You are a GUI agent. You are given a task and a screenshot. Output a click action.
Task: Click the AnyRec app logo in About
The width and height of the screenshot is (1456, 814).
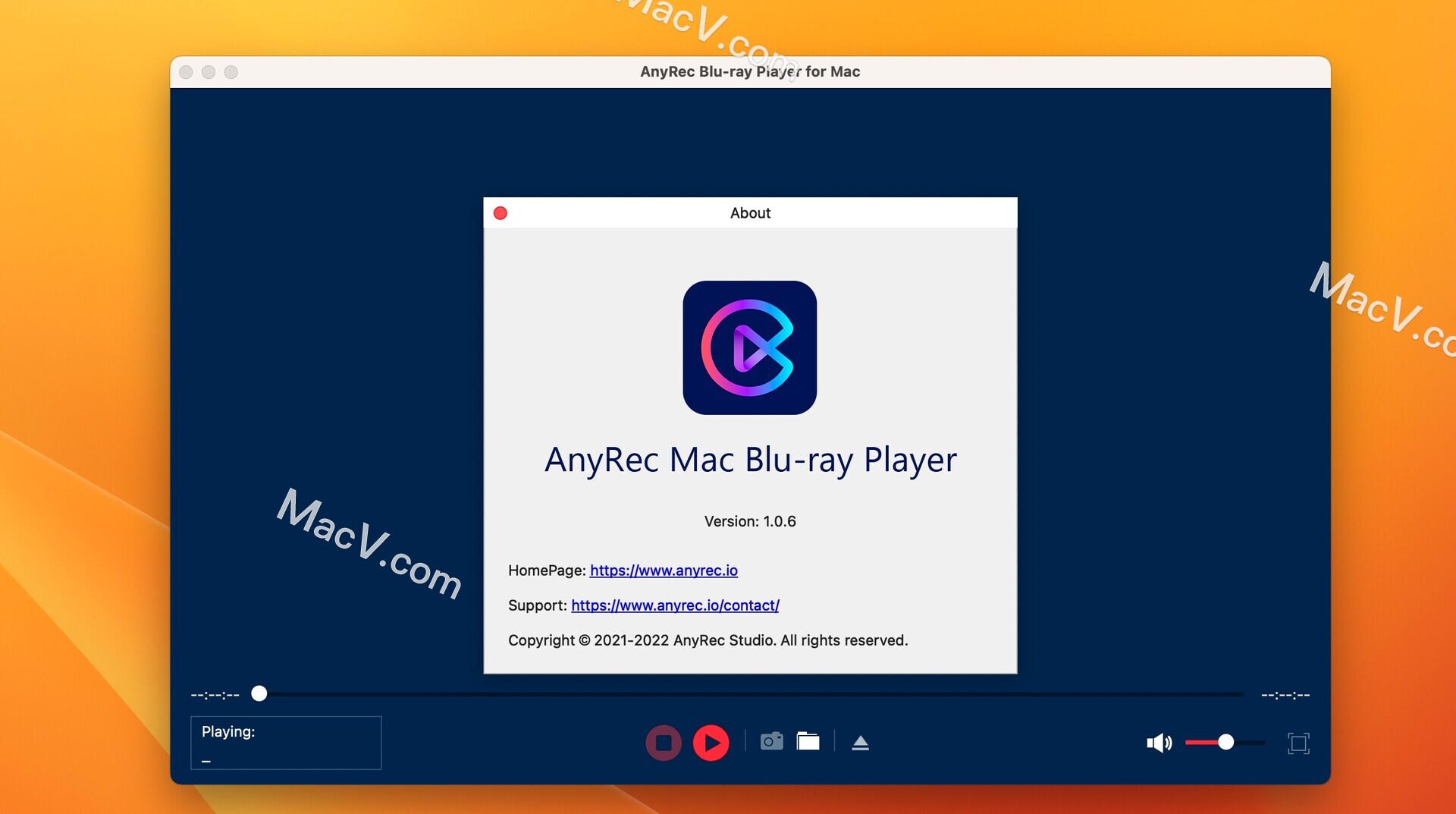coord(750,347)
